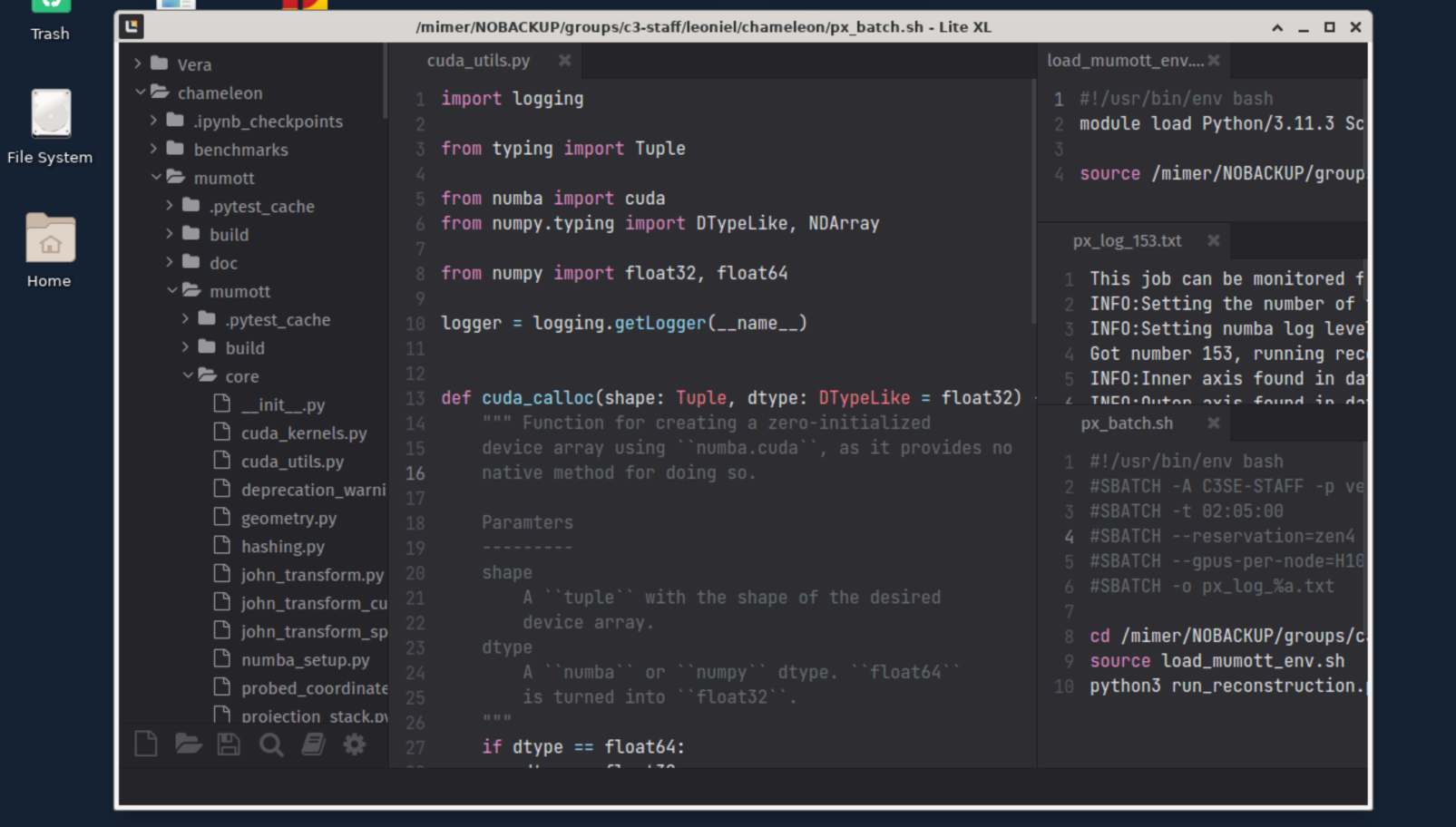Image resolution: width=1456 pixels, height=827 pixels.
Task: Select the px_batch.sh tab
Action: click(1127, 423)
